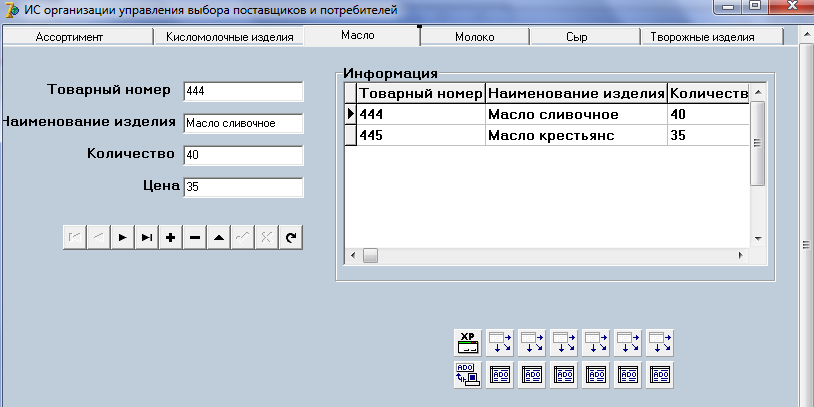
Task: Select grid cell with quantity 40
Action: pos(709,114)
